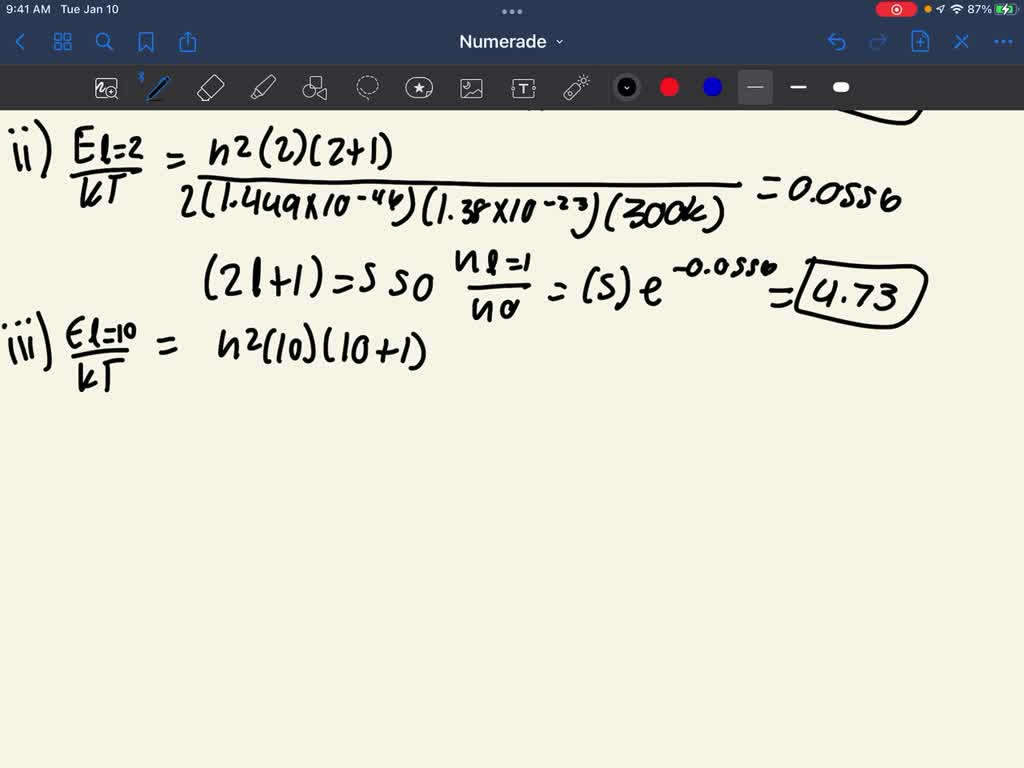Undo the last drawing stroke
Viewport: 1024px width, 768px height.
838,42
